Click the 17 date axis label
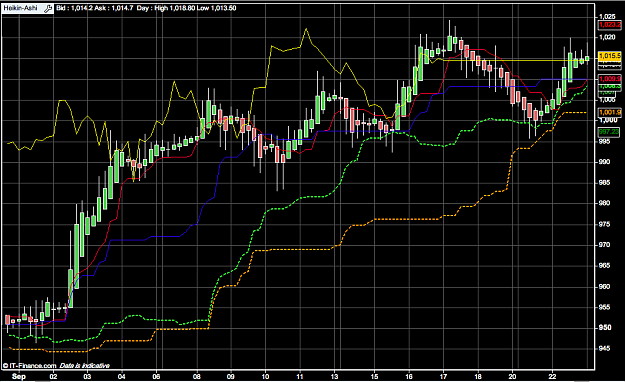Viewport: 625px width, 382px height. [x=443, y=376]
